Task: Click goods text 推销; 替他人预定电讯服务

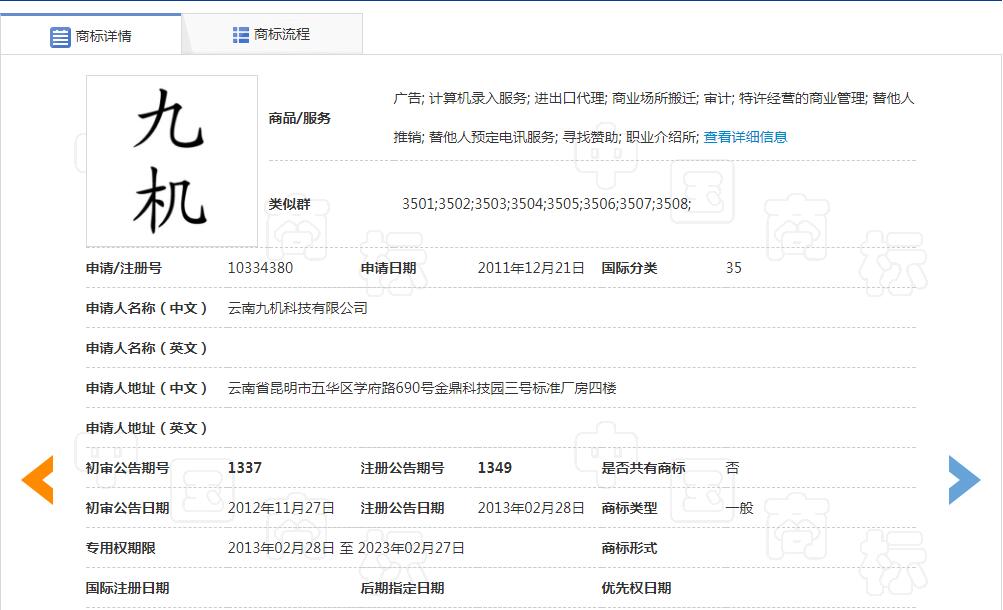Action: [475, 137]
